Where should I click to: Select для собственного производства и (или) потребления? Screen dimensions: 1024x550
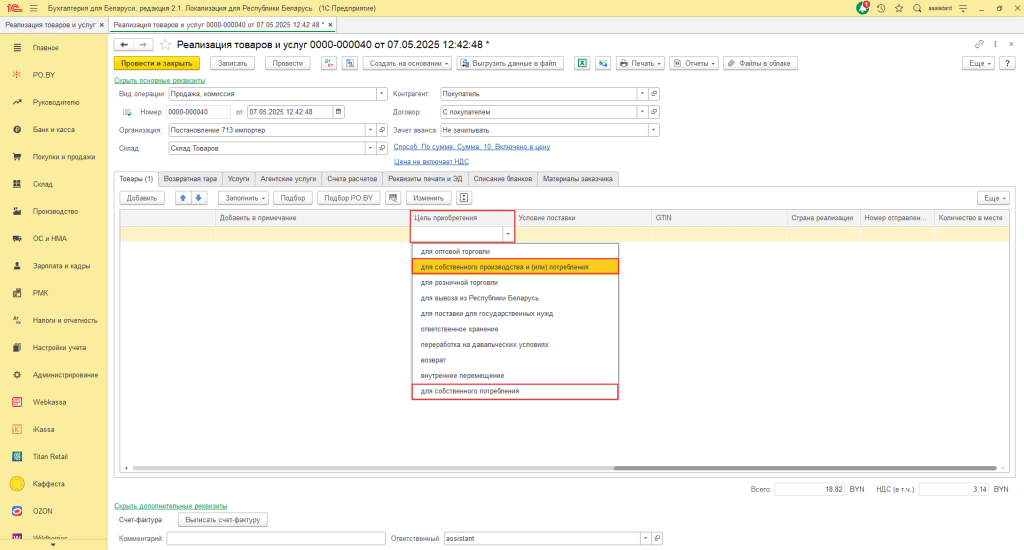click(x=515, y=267)
